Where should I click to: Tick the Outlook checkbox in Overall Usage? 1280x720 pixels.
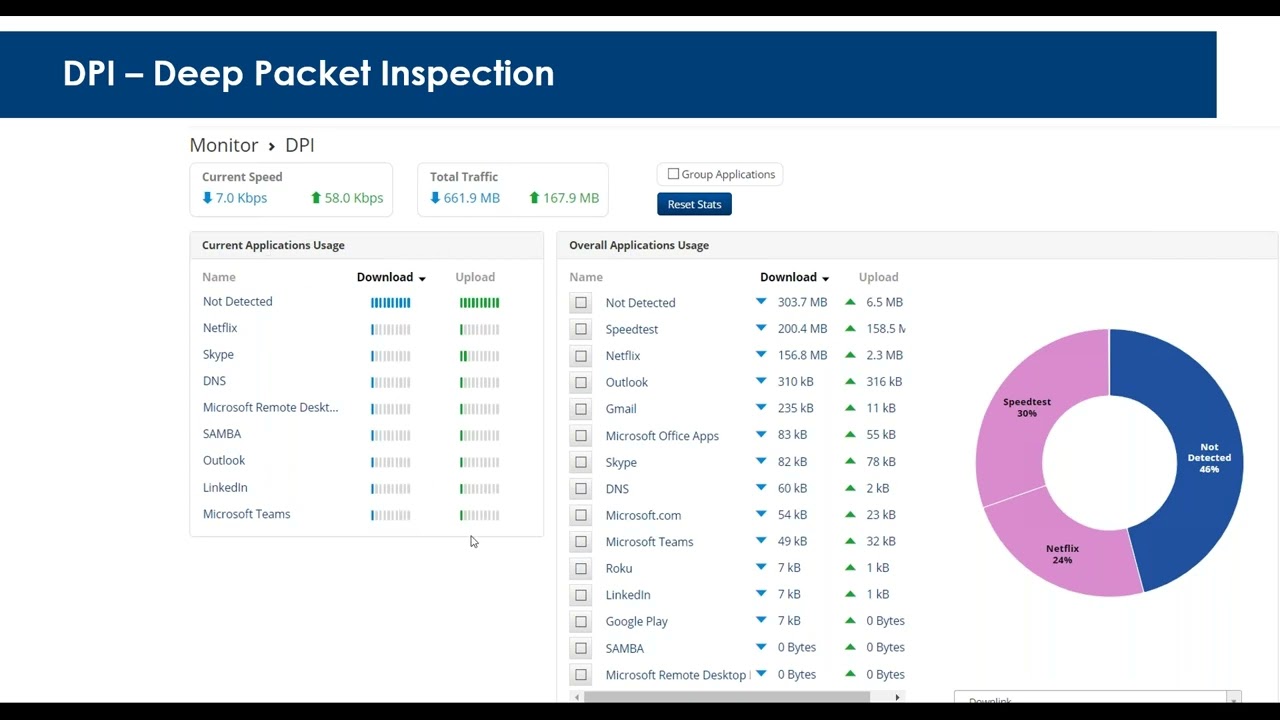point(581,382)
